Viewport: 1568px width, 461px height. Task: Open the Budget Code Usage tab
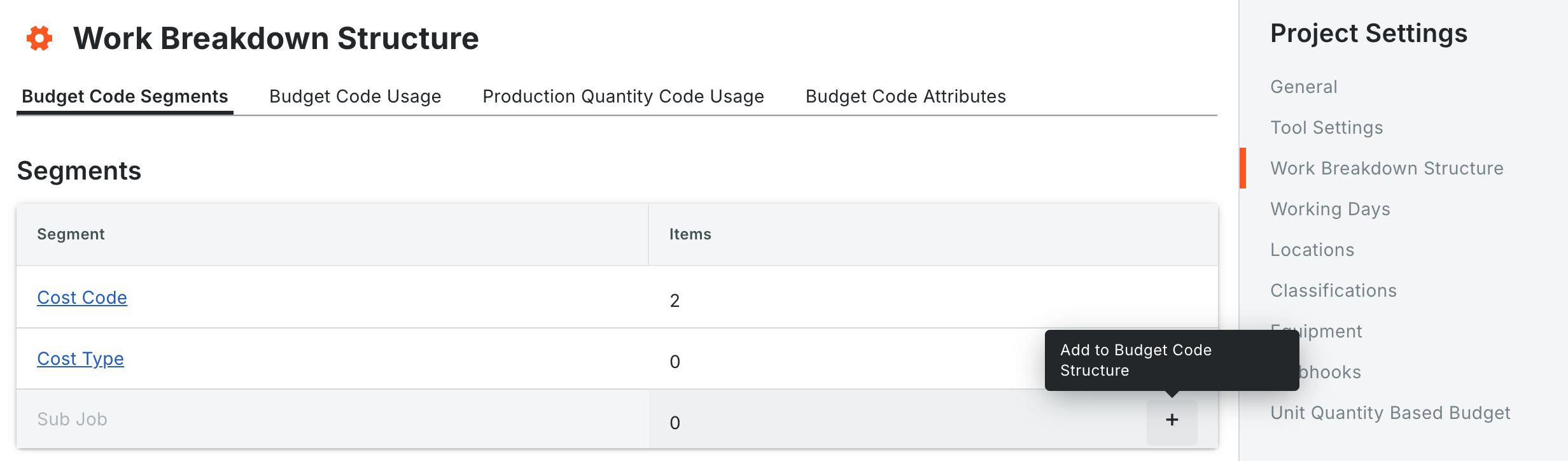(x=355, y=96)
